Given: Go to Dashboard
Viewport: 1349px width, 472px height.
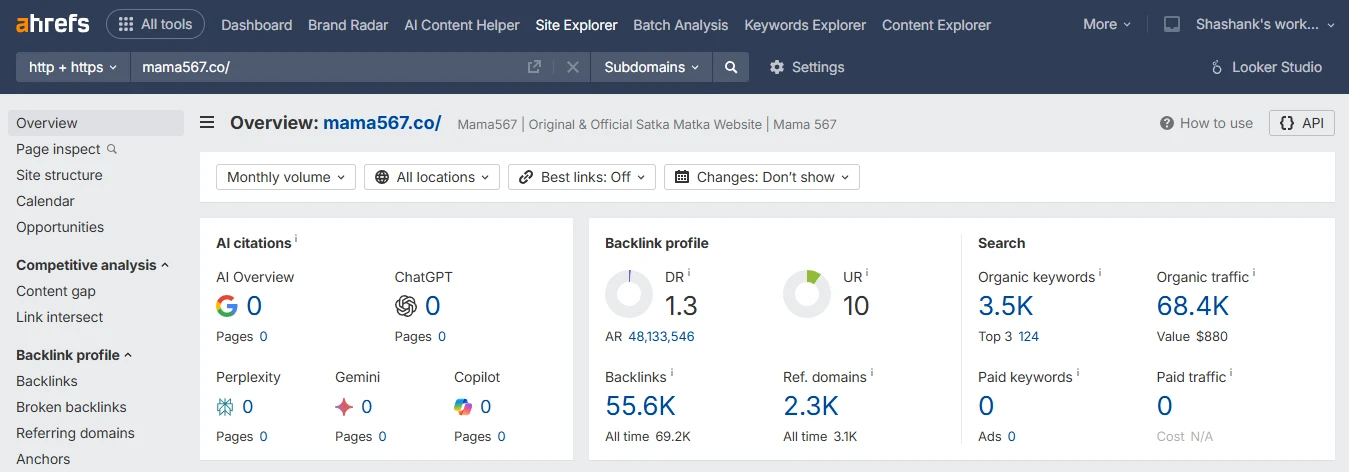Looking at the screenshot, I should point(257,25).
